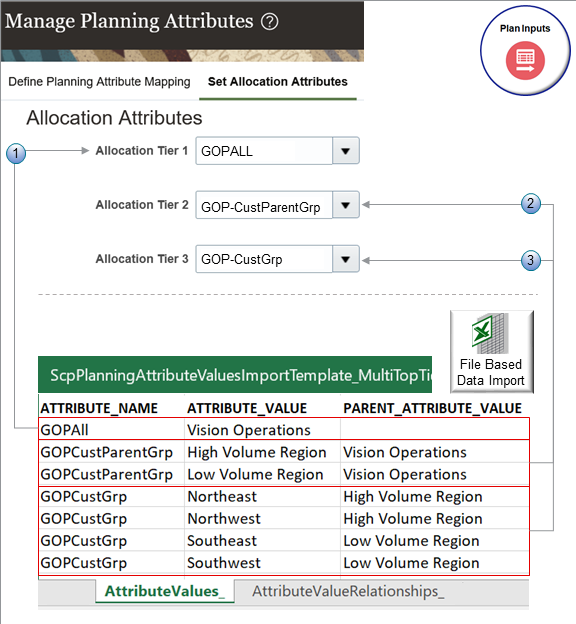Click GOPAll cell in attribute name column

pyautogui.click(x=111, y=430)
